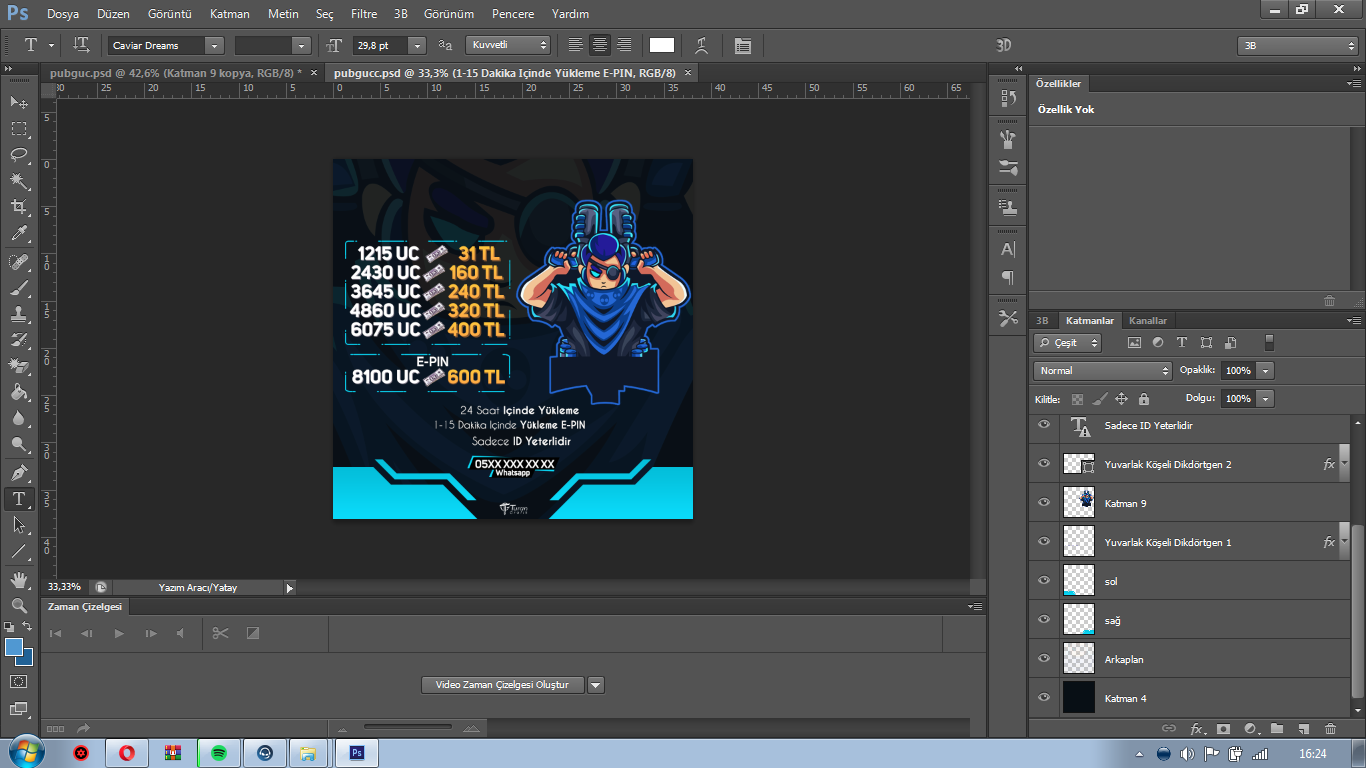
Task: Toggle visibility of the Katman 9 layer
Action: click(1044, 503)
